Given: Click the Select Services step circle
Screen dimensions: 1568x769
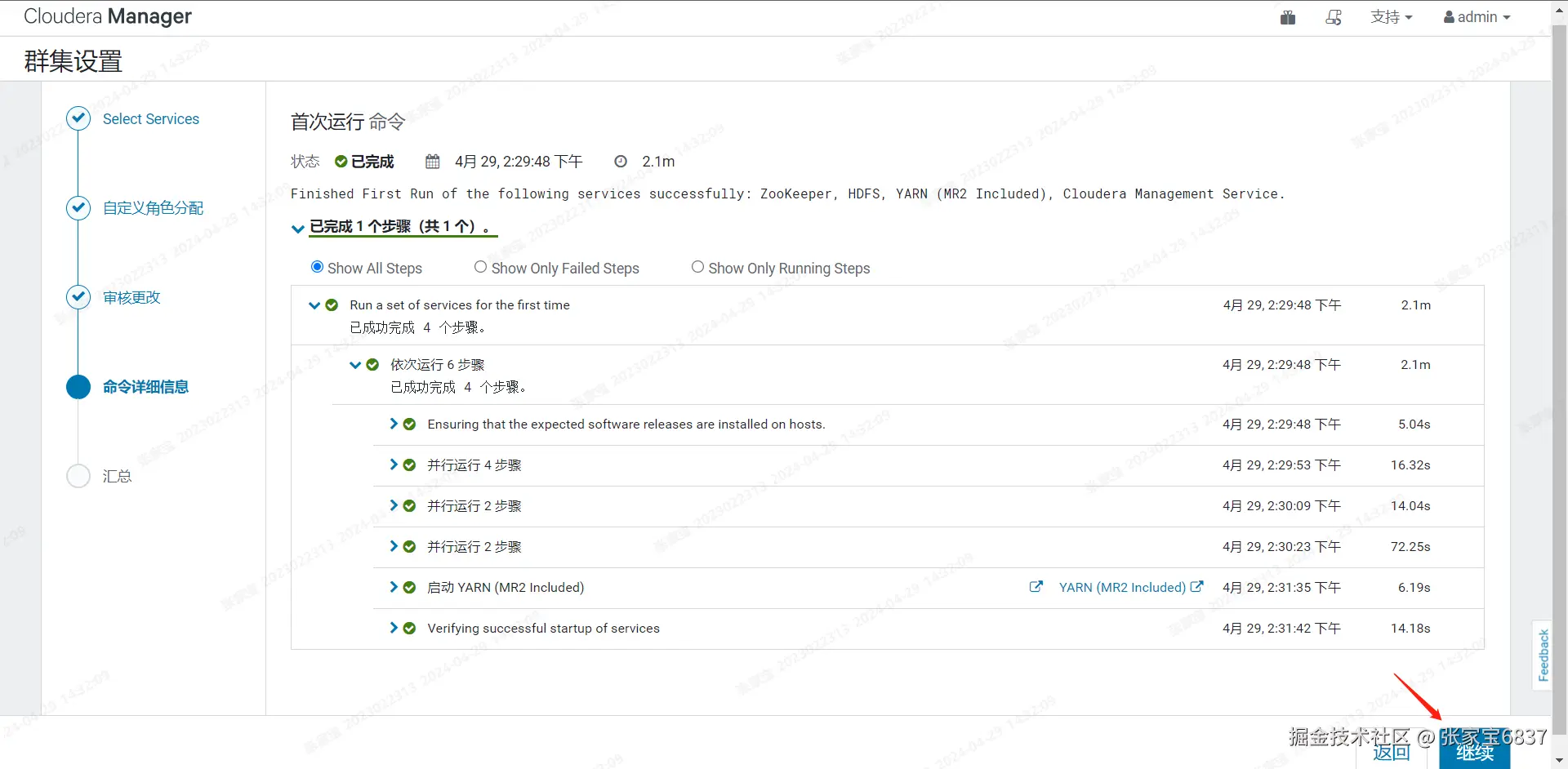Looking at the screenshot, I should [x=78, y=119].
